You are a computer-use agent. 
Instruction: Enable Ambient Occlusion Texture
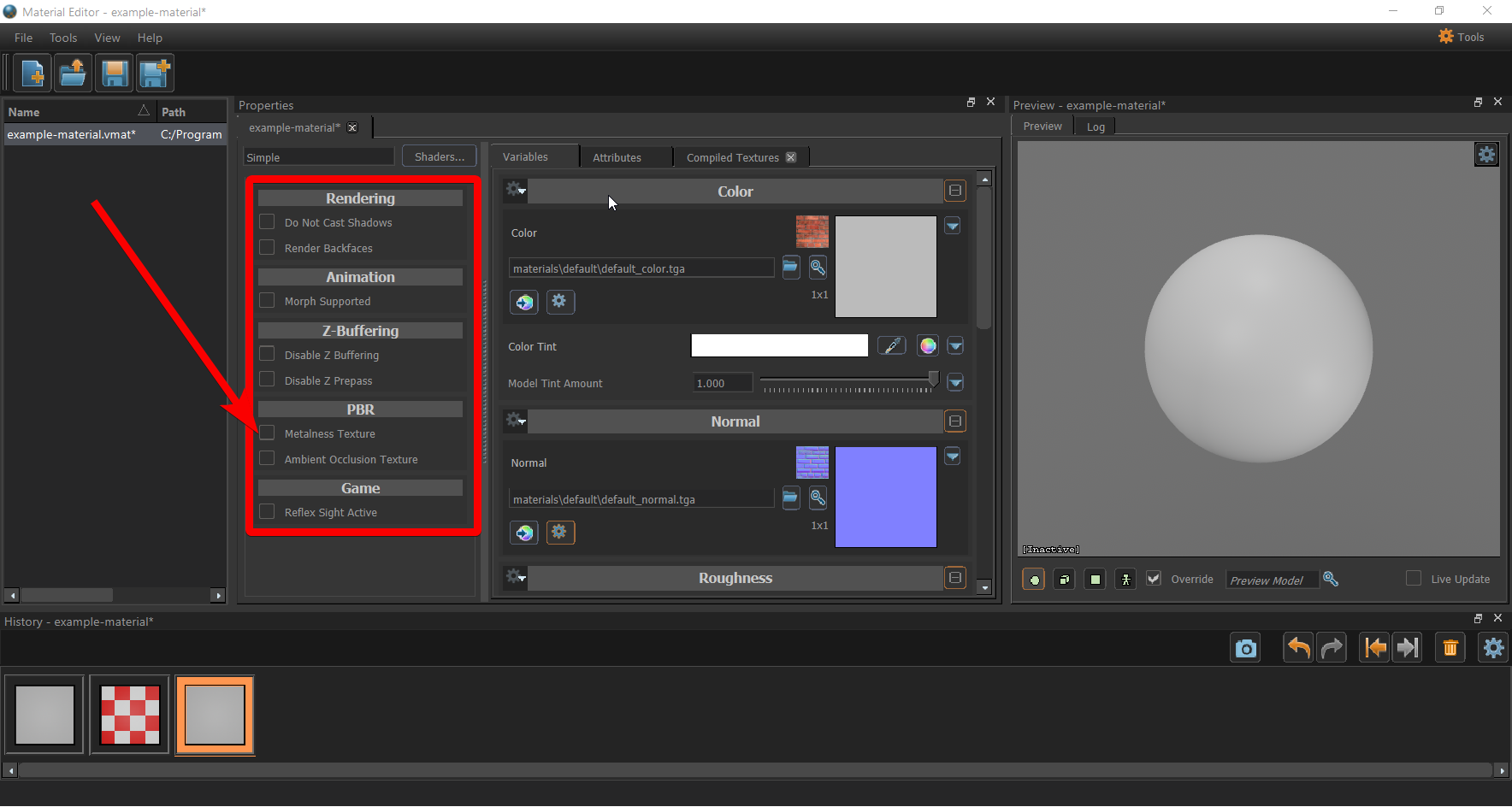tap(267, 459)
